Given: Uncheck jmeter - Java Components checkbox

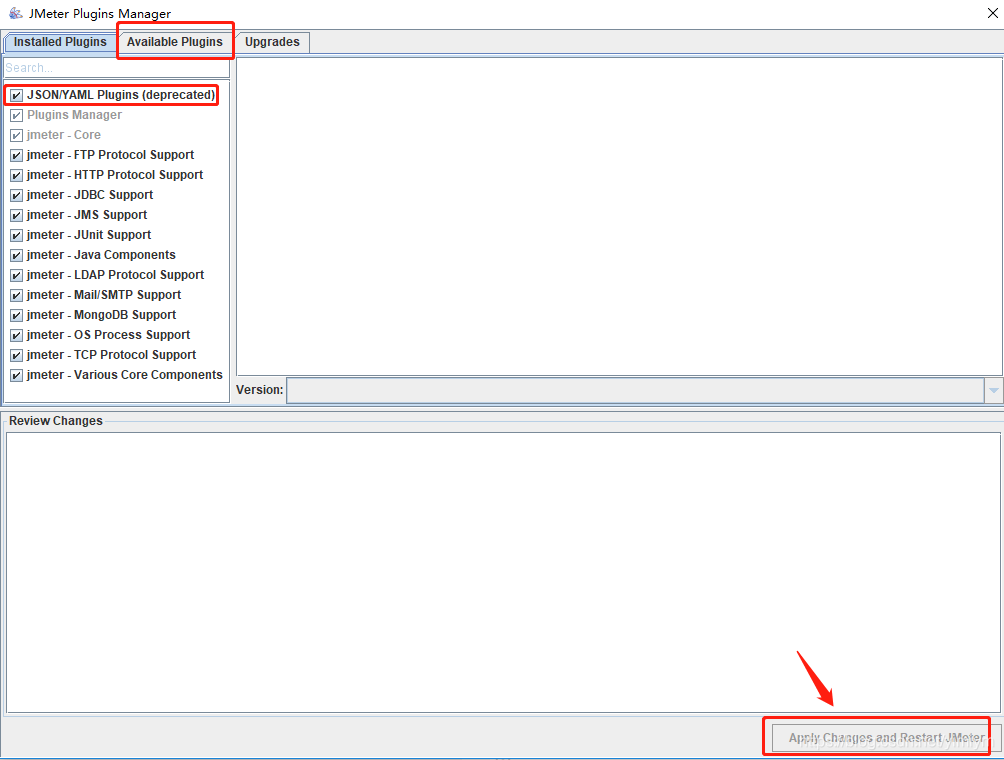Looking at the screenshot, I should tap(17, 255).
